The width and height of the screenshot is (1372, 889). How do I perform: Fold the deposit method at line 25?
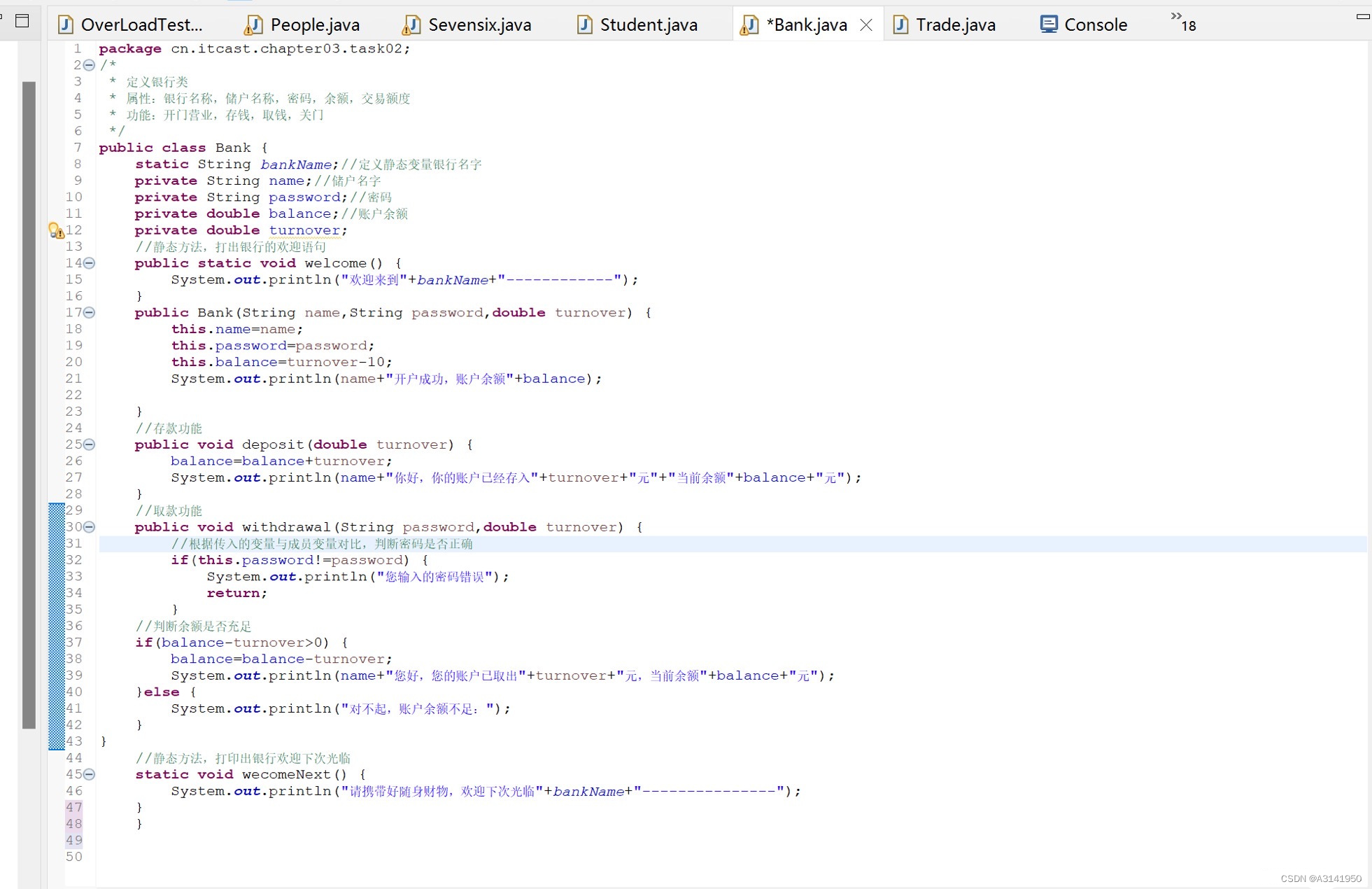pyautogui.click(x=90, y=444)
